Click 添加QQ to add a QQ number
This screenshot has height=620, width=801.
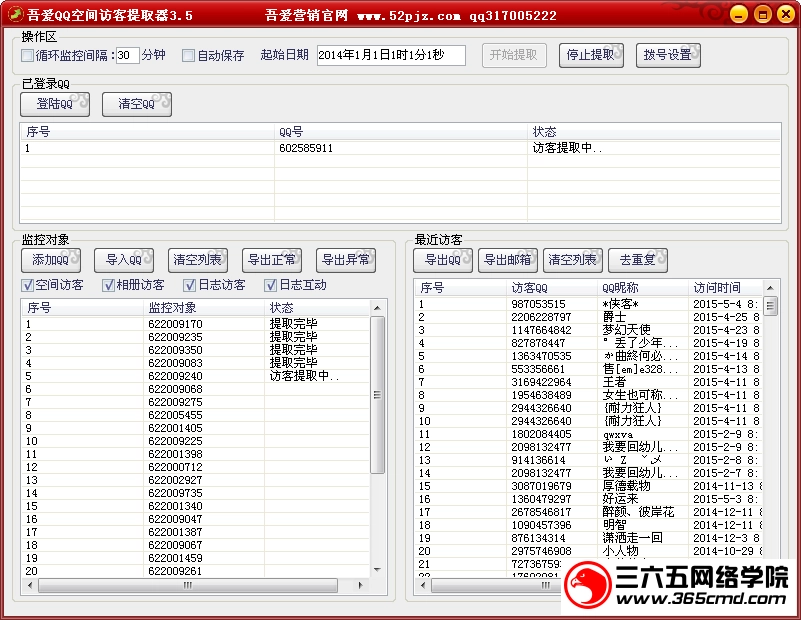[52, 260]
